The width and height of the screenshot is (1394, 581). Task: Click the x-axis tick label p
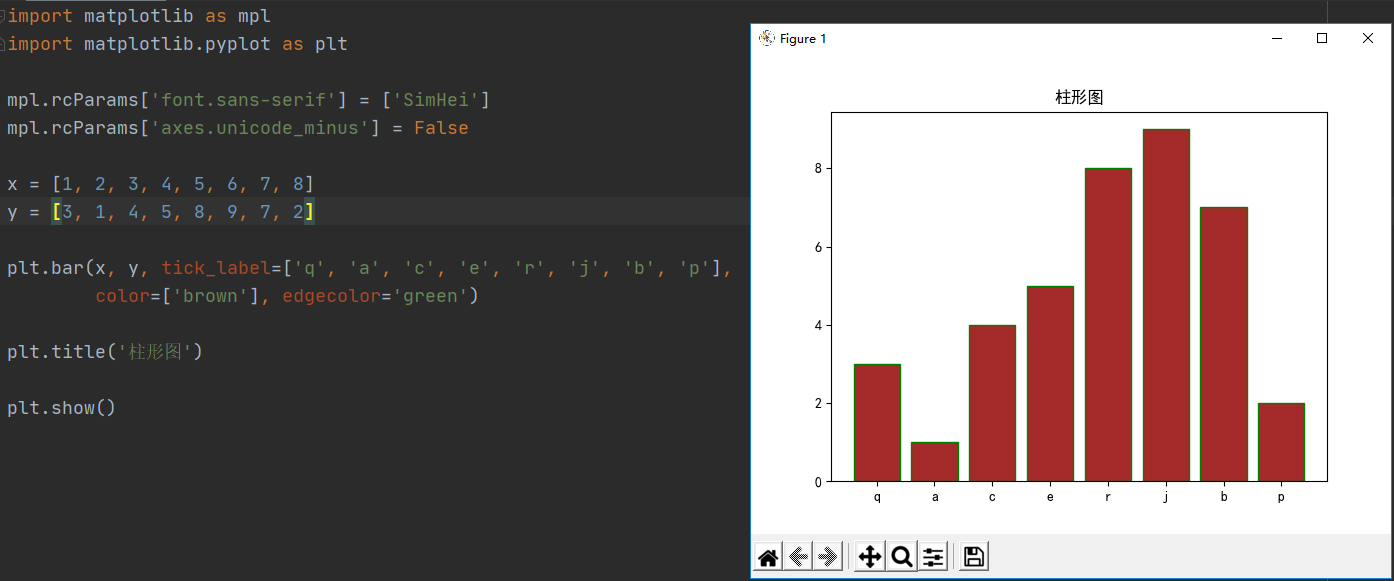(1281, 497)
